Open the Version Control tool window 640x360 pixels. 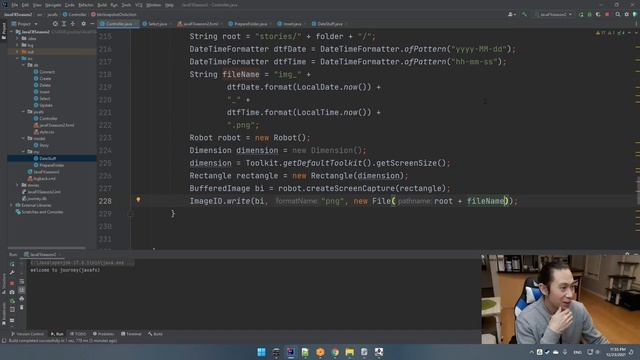coord(28,334)
